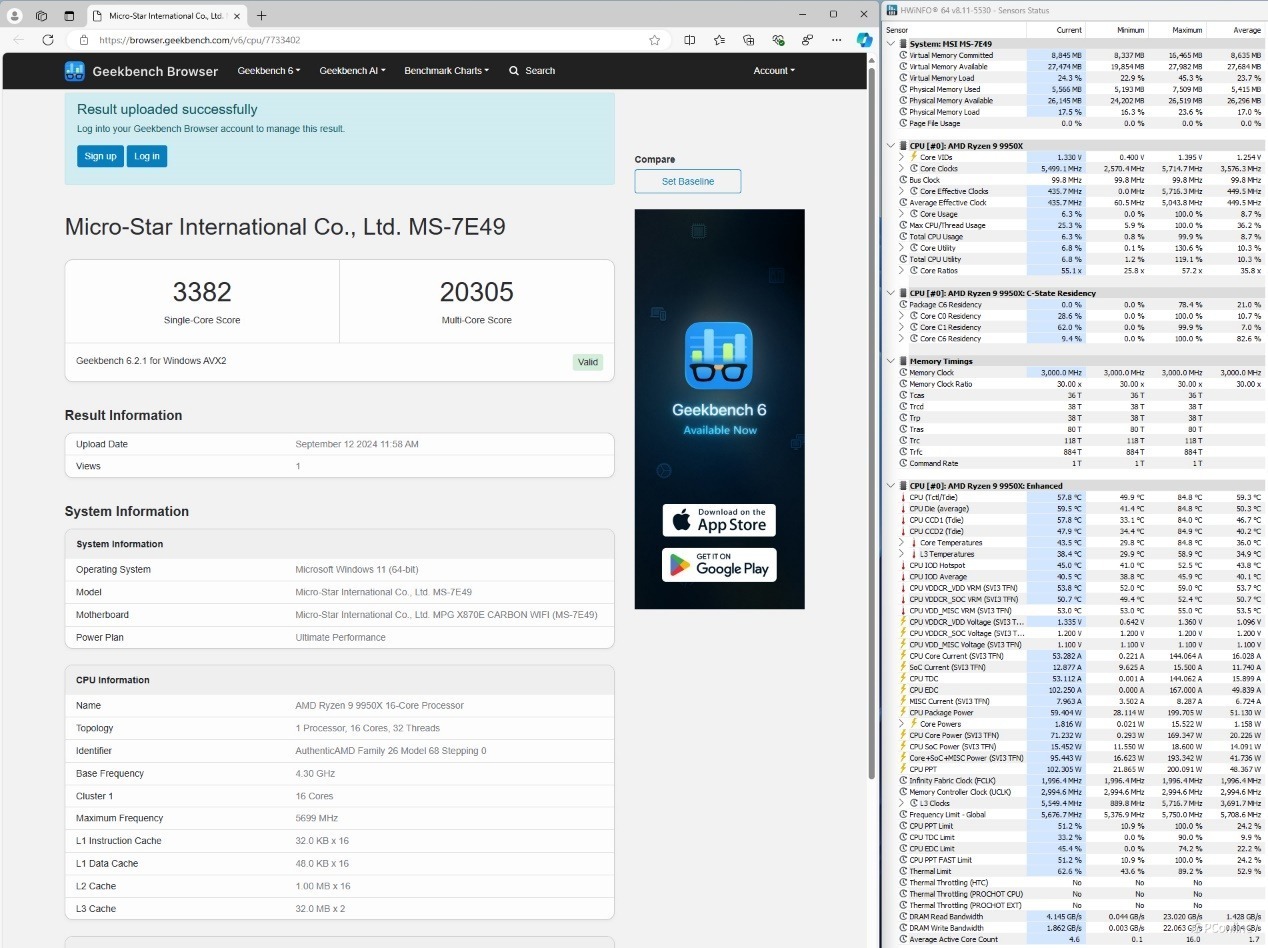Click the Geekbench Browser glasses logo icon
Viewport: 1268px width, 948px height.
coord(75,71)
